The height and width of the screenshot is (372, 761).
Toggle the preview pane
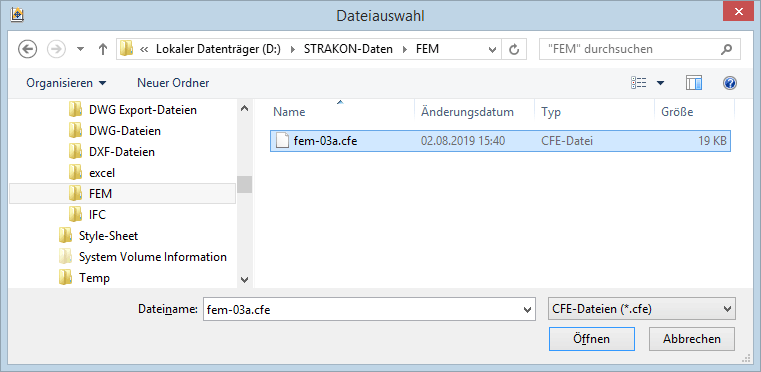(x=694, y=83)
